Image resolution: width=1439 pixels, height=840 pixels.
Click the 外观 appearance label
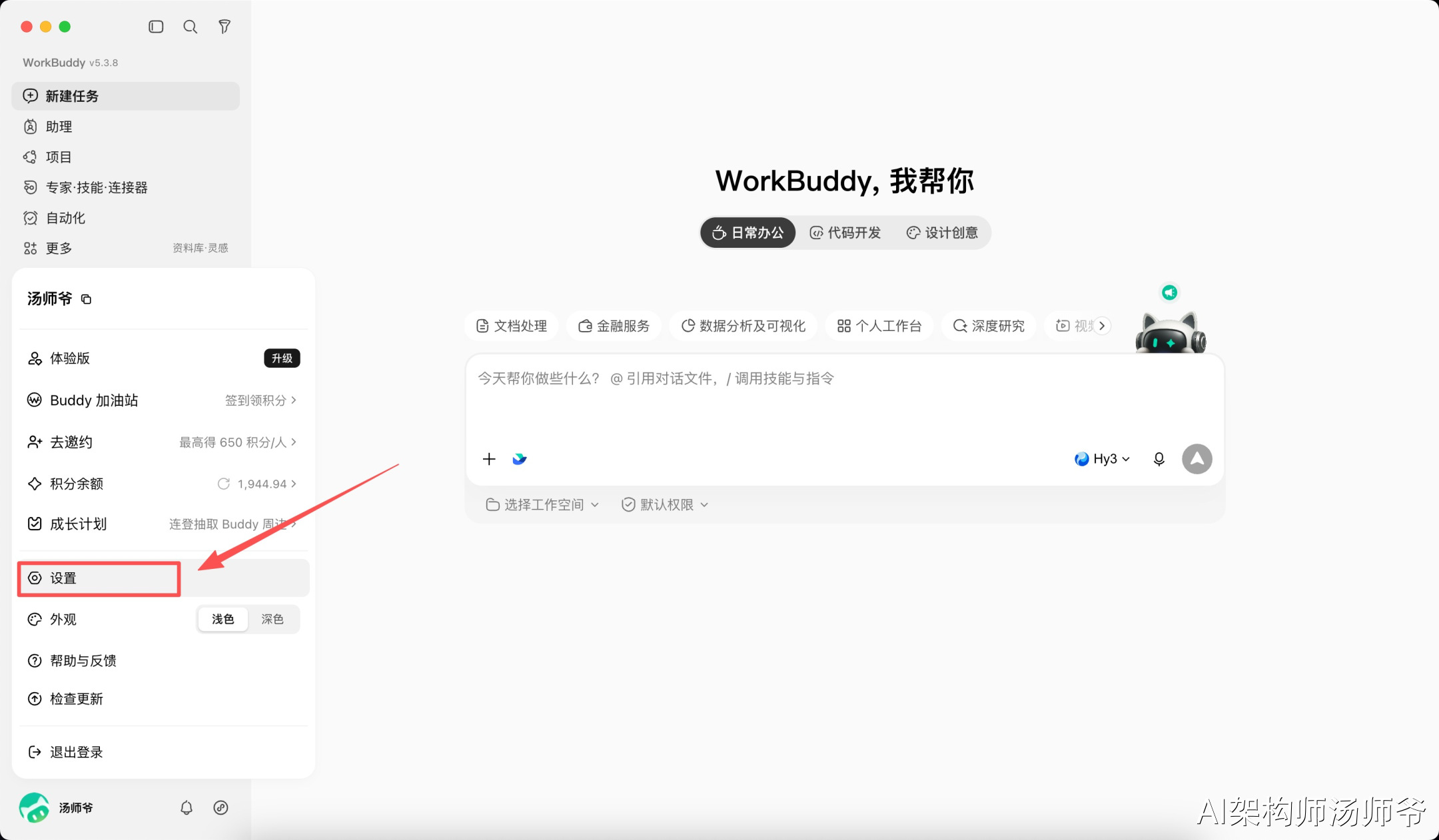tap(63, 620)
